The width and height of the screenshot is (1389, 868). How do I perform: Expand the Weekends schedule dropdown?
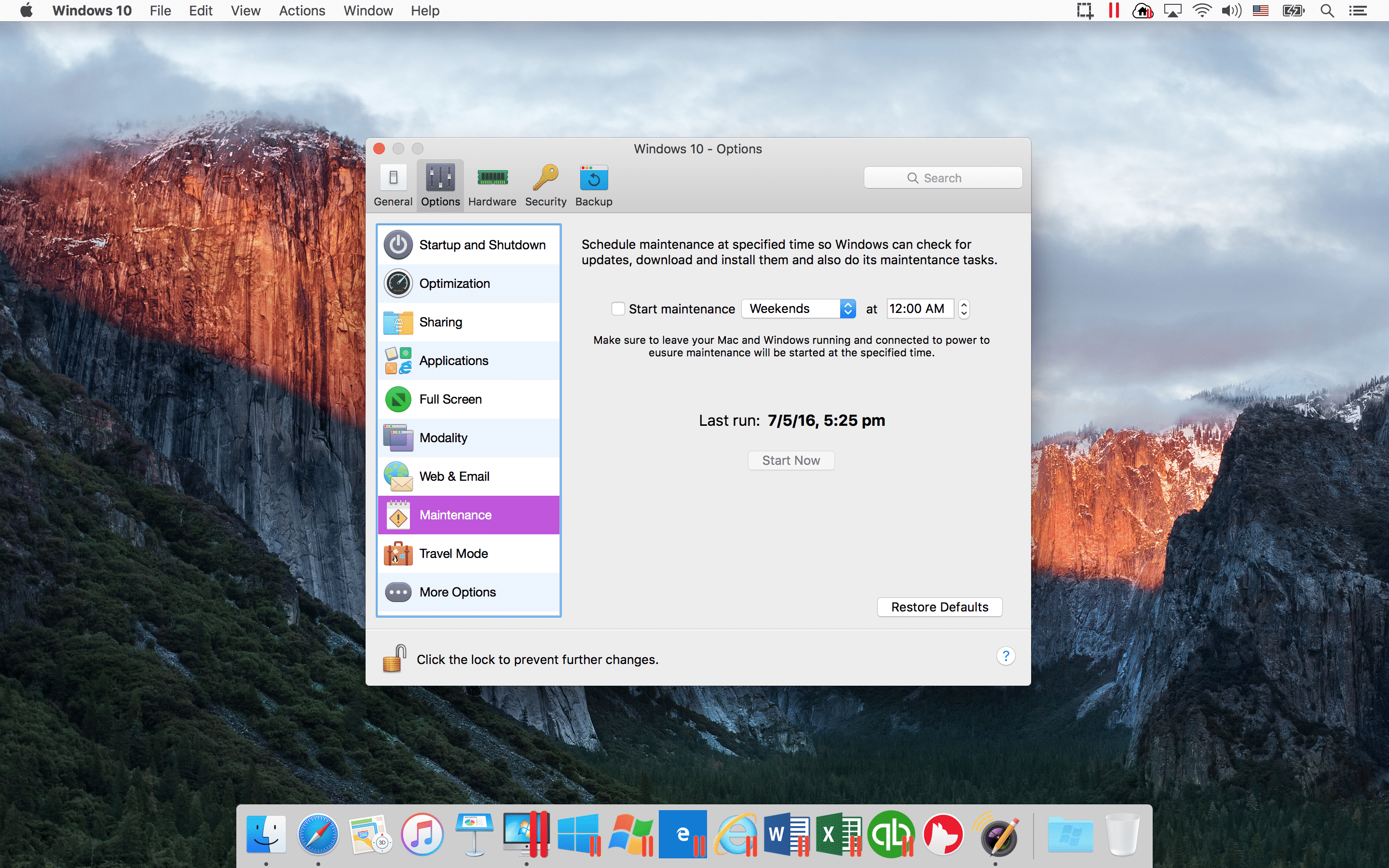coord(798,309)
